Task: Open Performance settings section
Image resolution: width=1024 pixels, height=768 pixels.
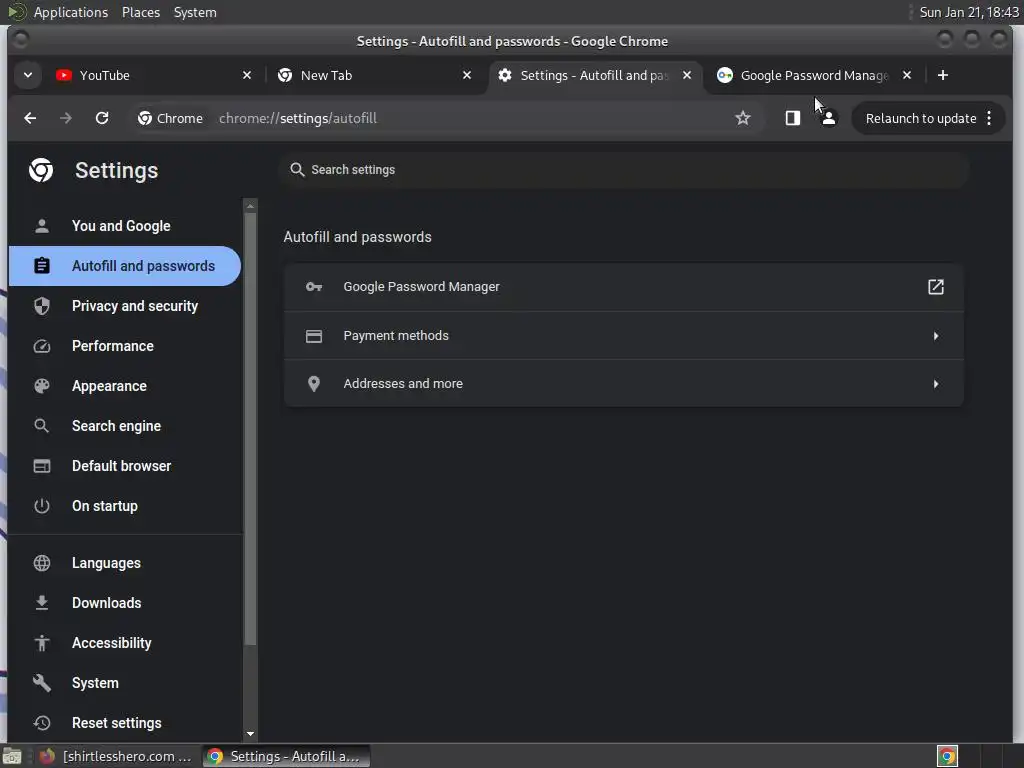Action: (125, 346)
